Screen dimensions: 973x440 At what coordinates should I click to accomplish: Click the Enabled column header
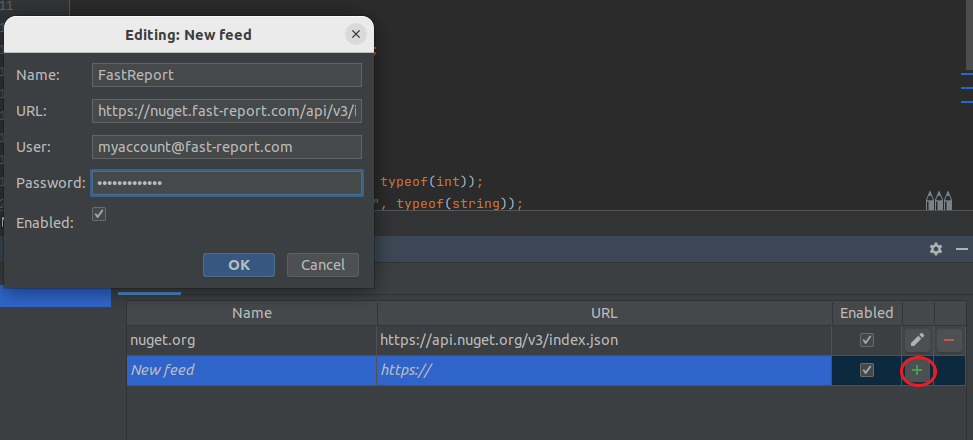[x=866, y=313]
